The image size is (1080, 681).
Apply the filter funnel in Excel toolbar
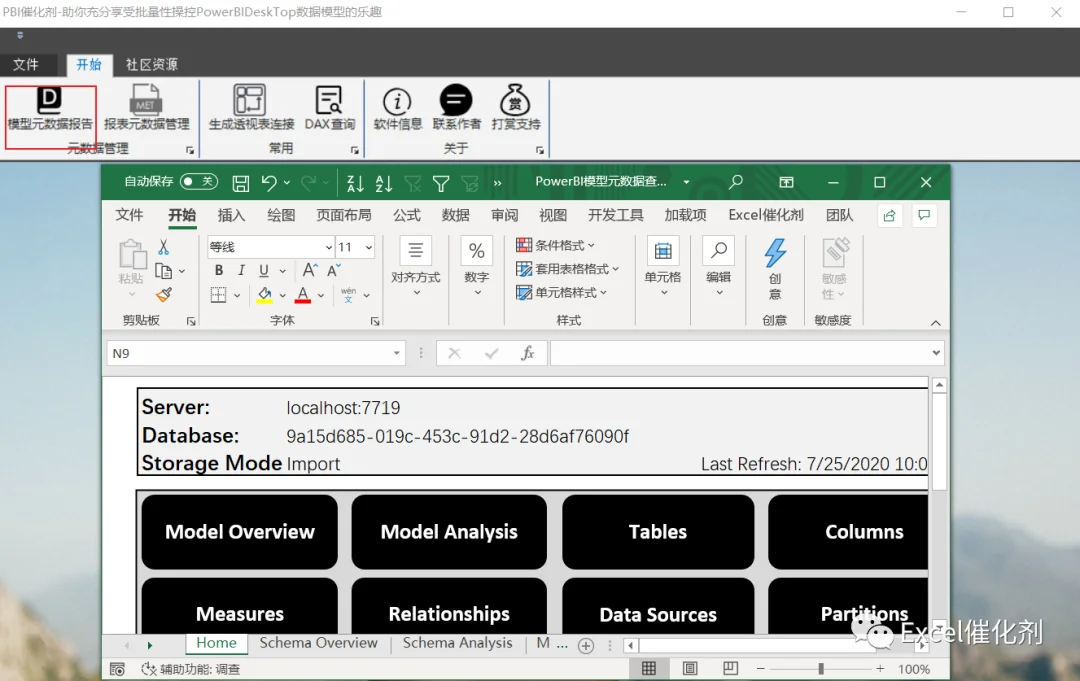441,182
